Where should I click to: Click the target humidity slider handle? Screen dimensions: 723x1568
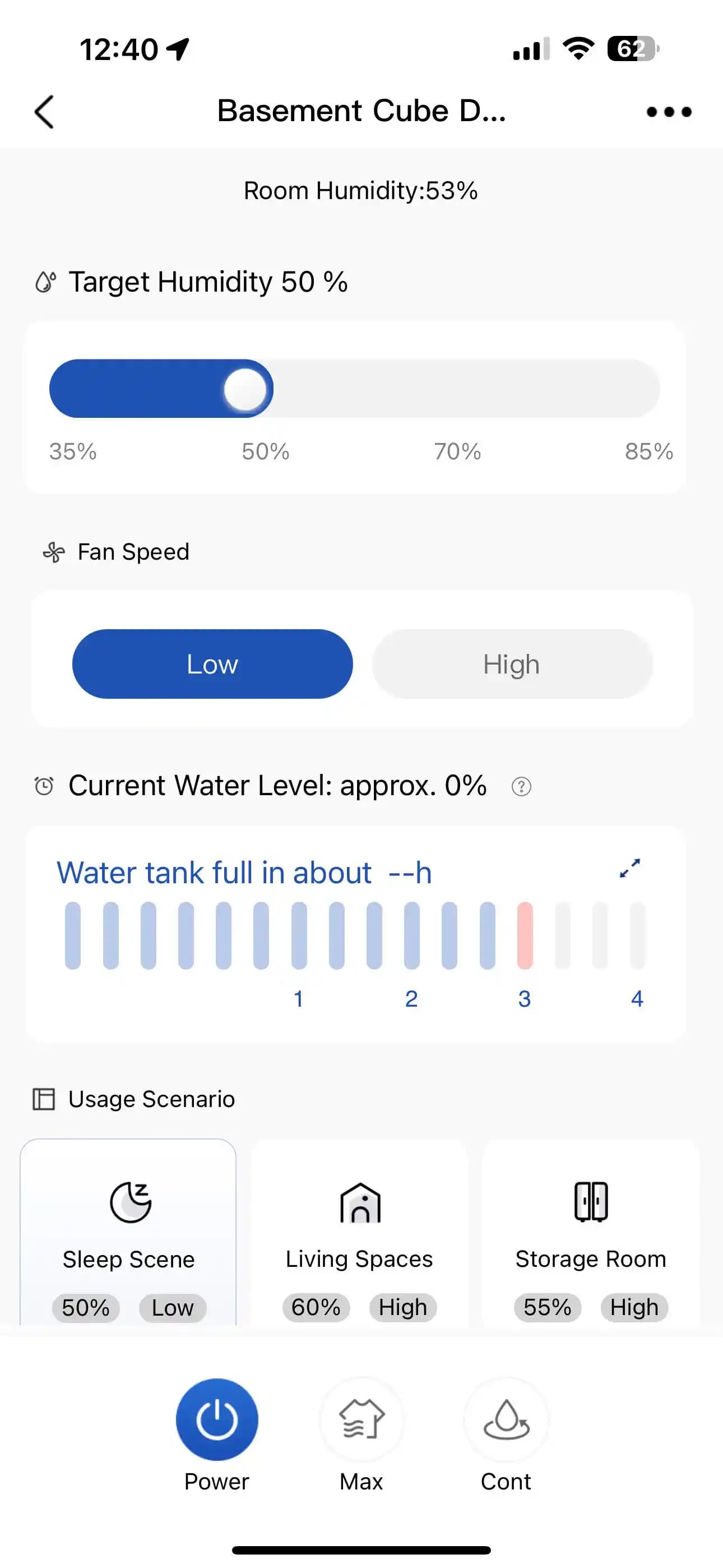245,389
